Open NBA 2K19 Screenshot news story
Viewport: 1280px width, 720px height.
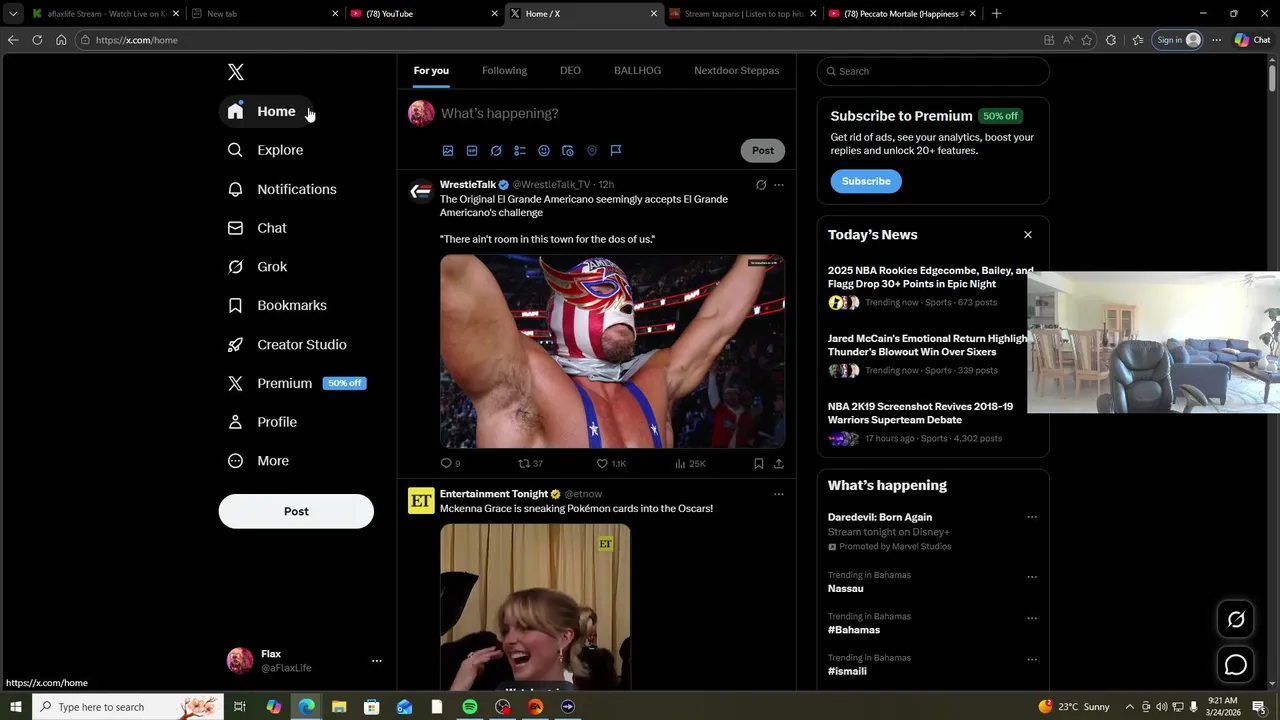[920, 413]
